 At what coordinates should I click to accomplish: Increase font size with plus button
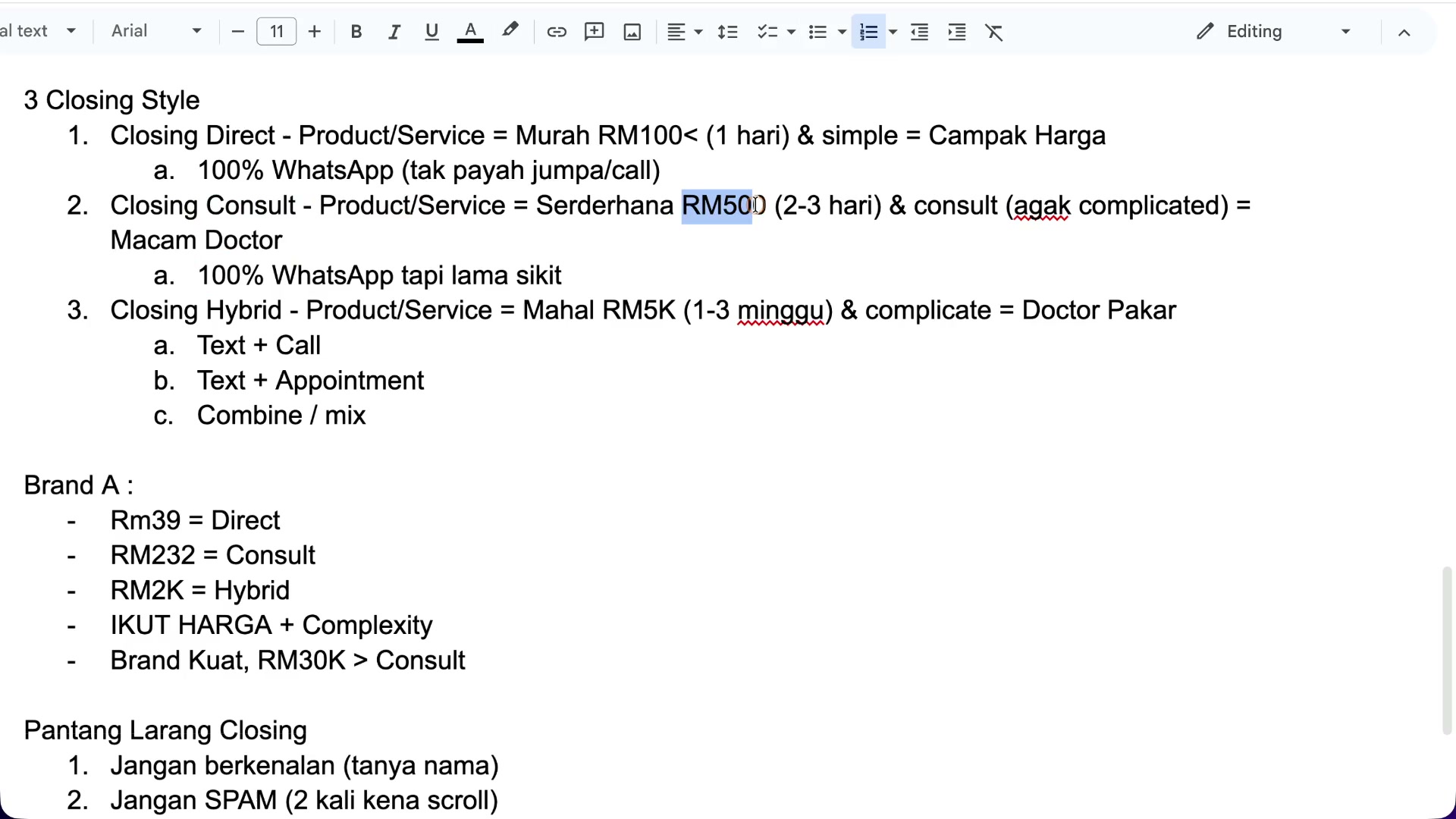[315, 32]
